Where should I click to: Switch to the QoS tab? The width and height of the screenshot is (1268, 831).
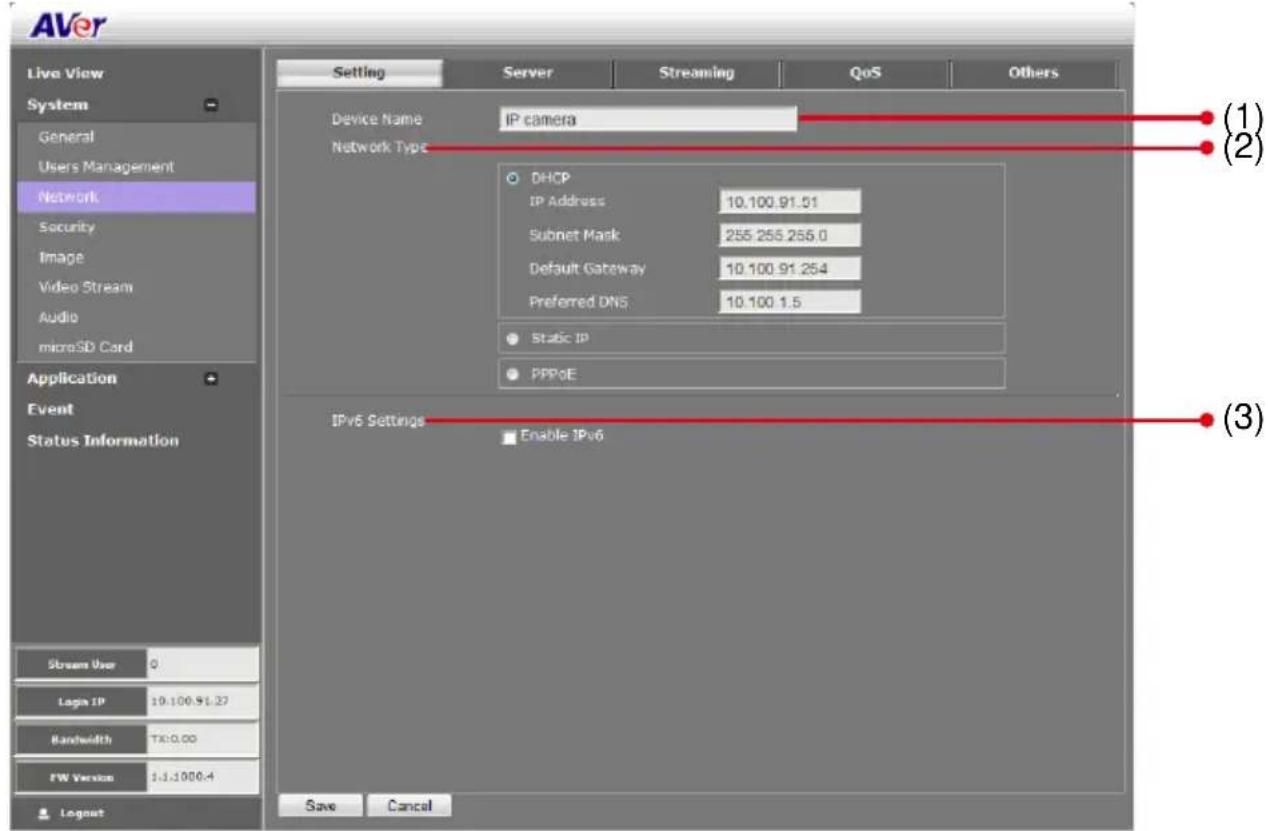pos(865,72)
